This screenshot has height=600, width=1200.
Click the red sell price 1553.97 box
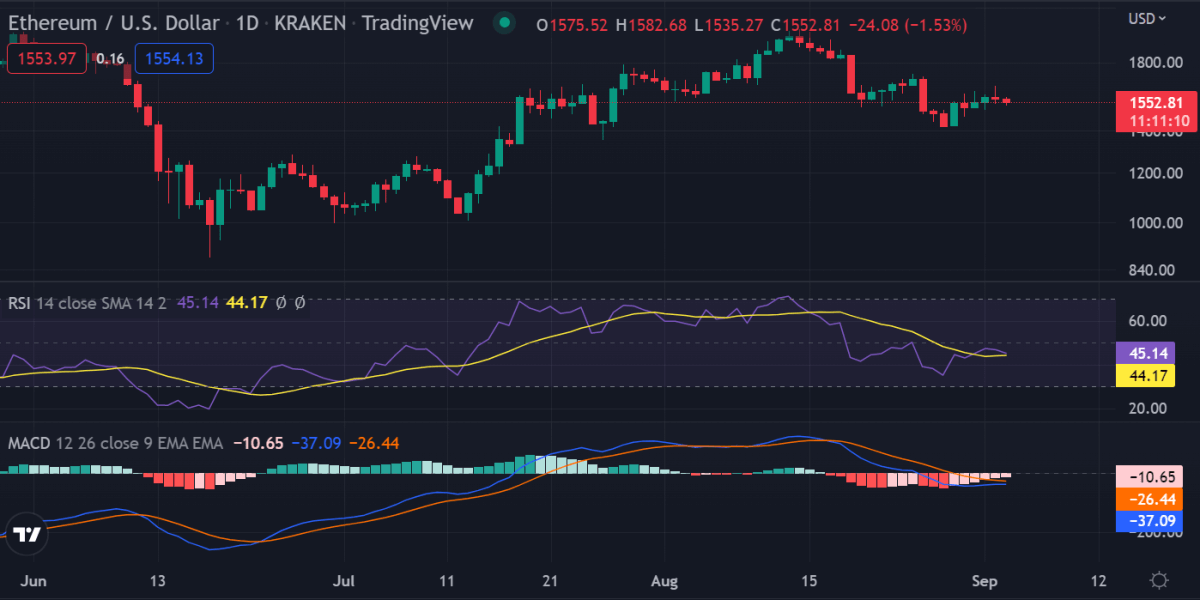45,59
